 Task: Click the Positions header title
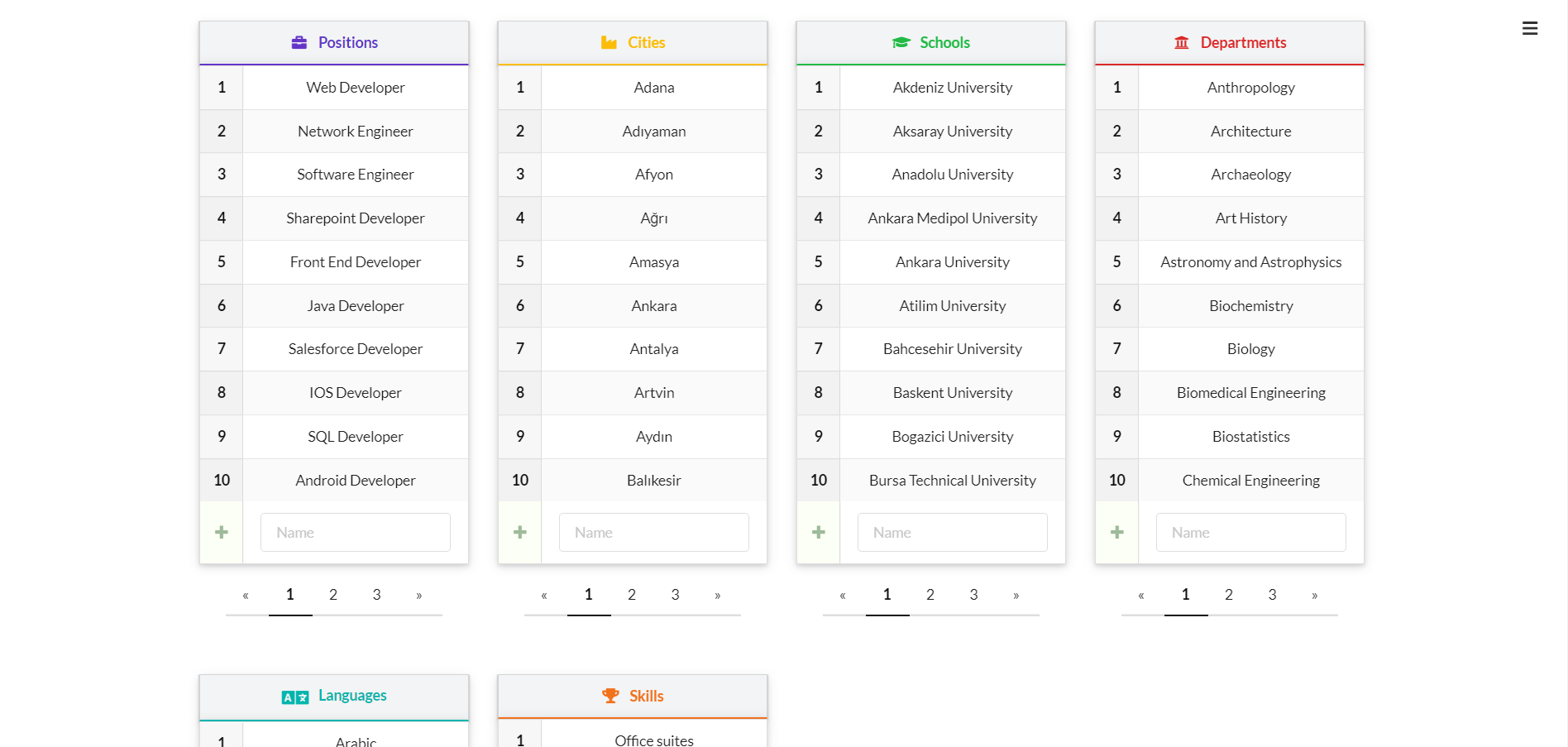click(348, 42)
